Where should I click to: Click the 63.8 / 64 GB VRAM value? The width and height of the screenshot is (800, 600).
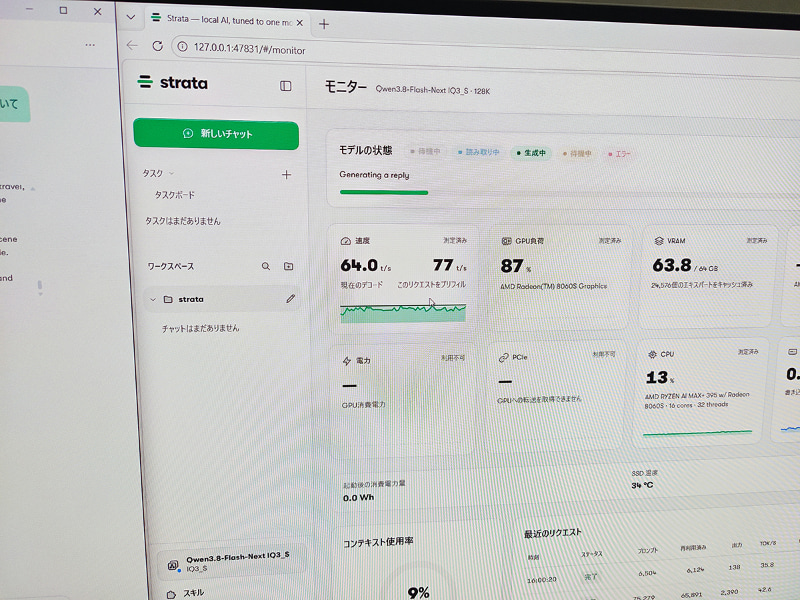pos(685,265)
